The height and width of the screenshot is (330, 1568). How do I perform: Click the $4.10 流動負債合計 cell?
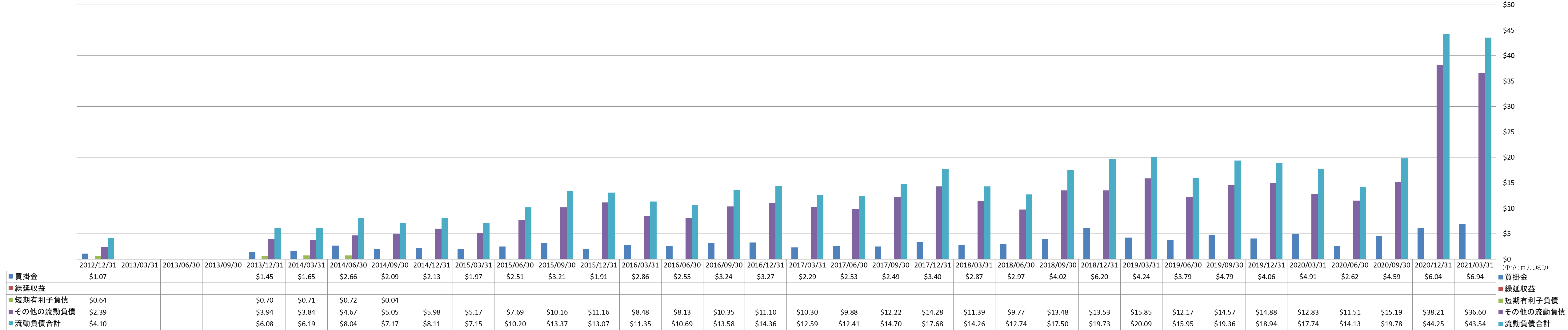click(x=98, y=324)
